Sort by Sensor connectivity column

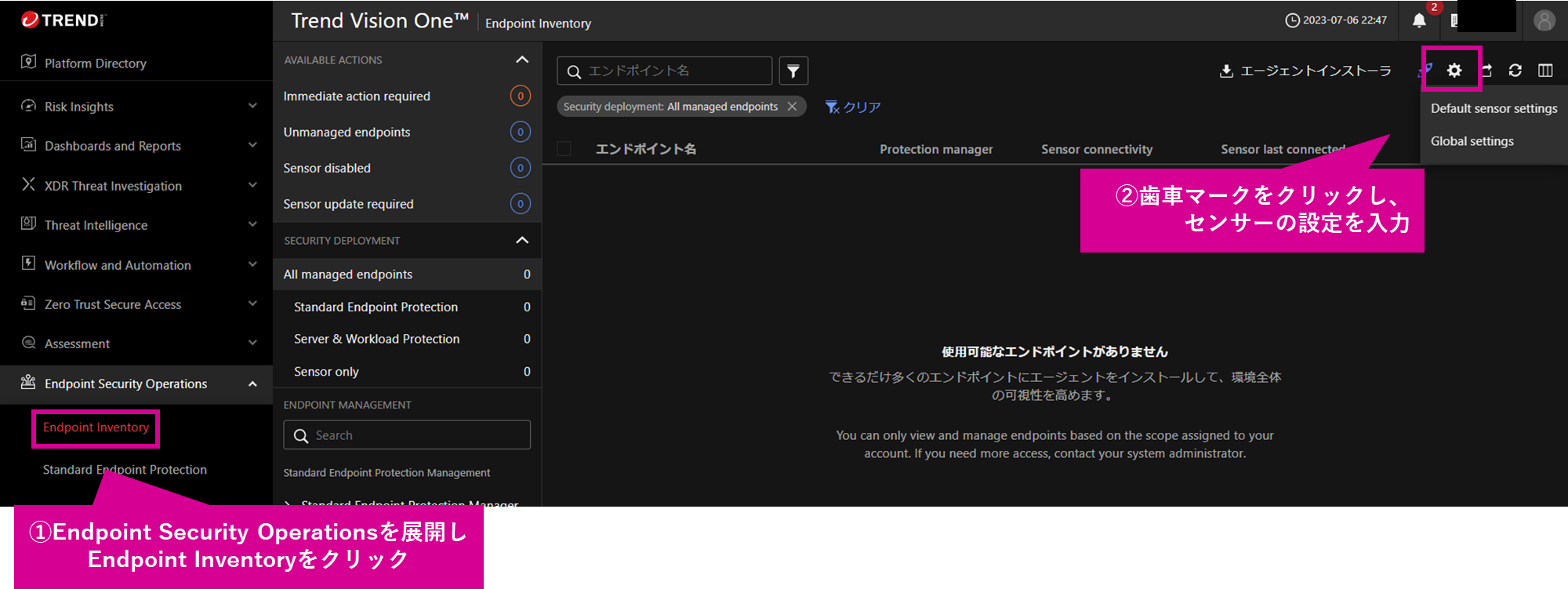(1097, 149)
